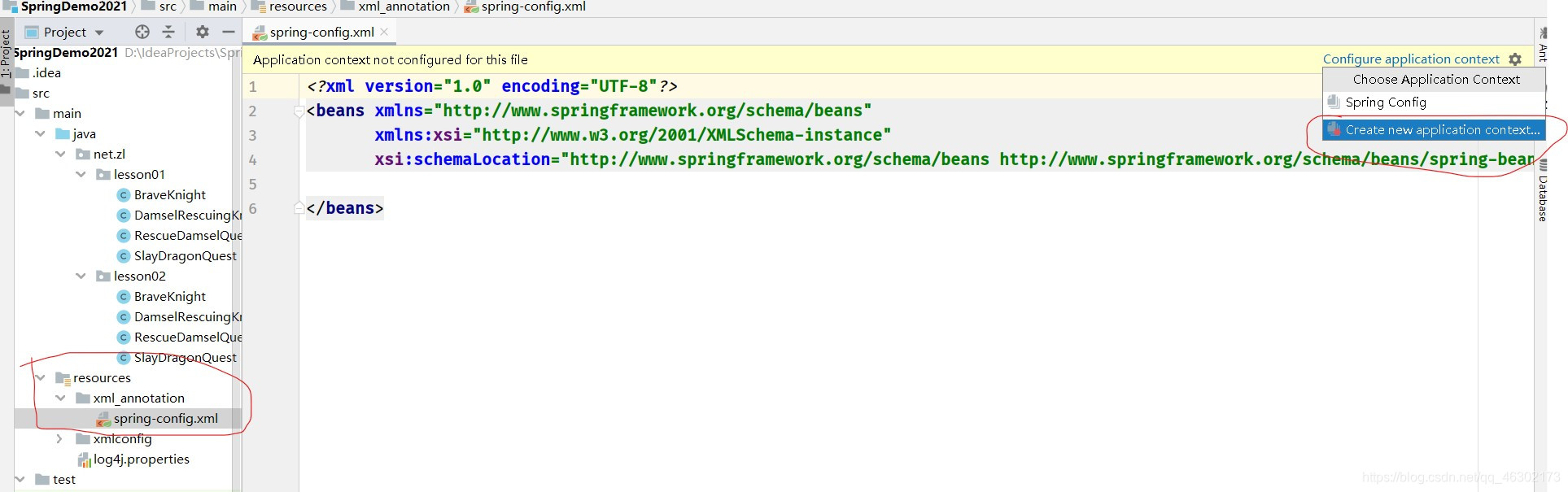Click SpringDemo2021 in the breadcrumb bar
The height and width of the screenshot is (492, 1568).
(x=74, y=7)
